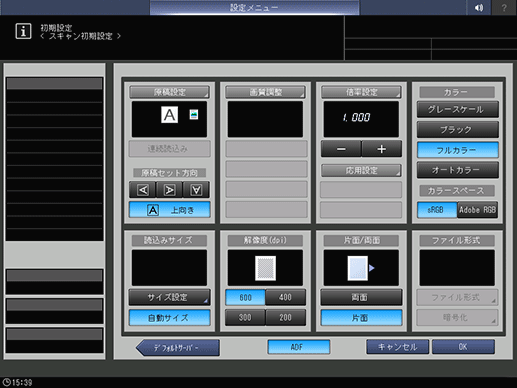Click the キャンセル button
Image resolution: width=517 pixels, height=388 pixels.
pos(398,347)
